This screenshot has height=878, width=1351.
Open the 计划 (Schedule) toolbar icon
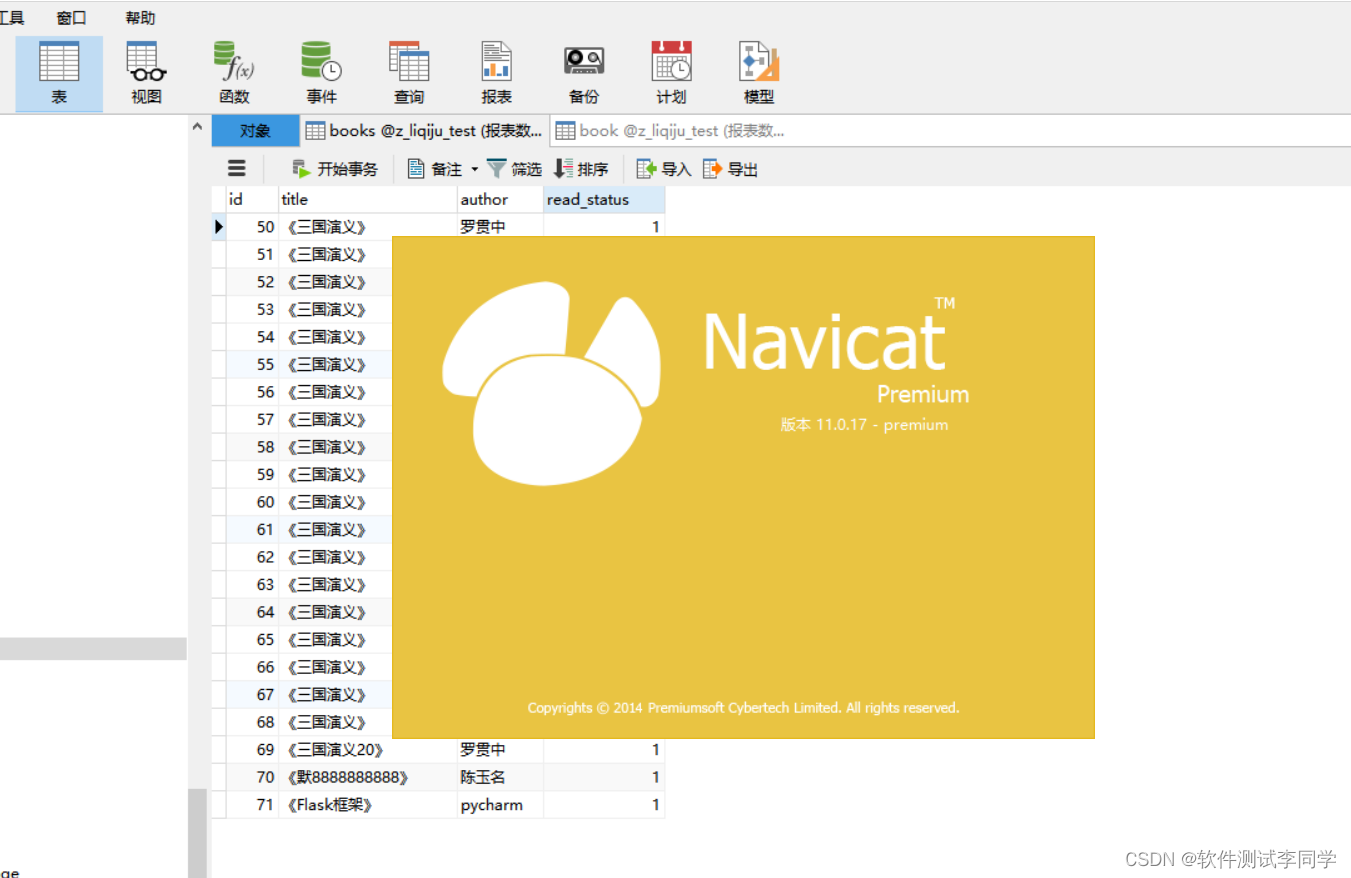(671, 74)
